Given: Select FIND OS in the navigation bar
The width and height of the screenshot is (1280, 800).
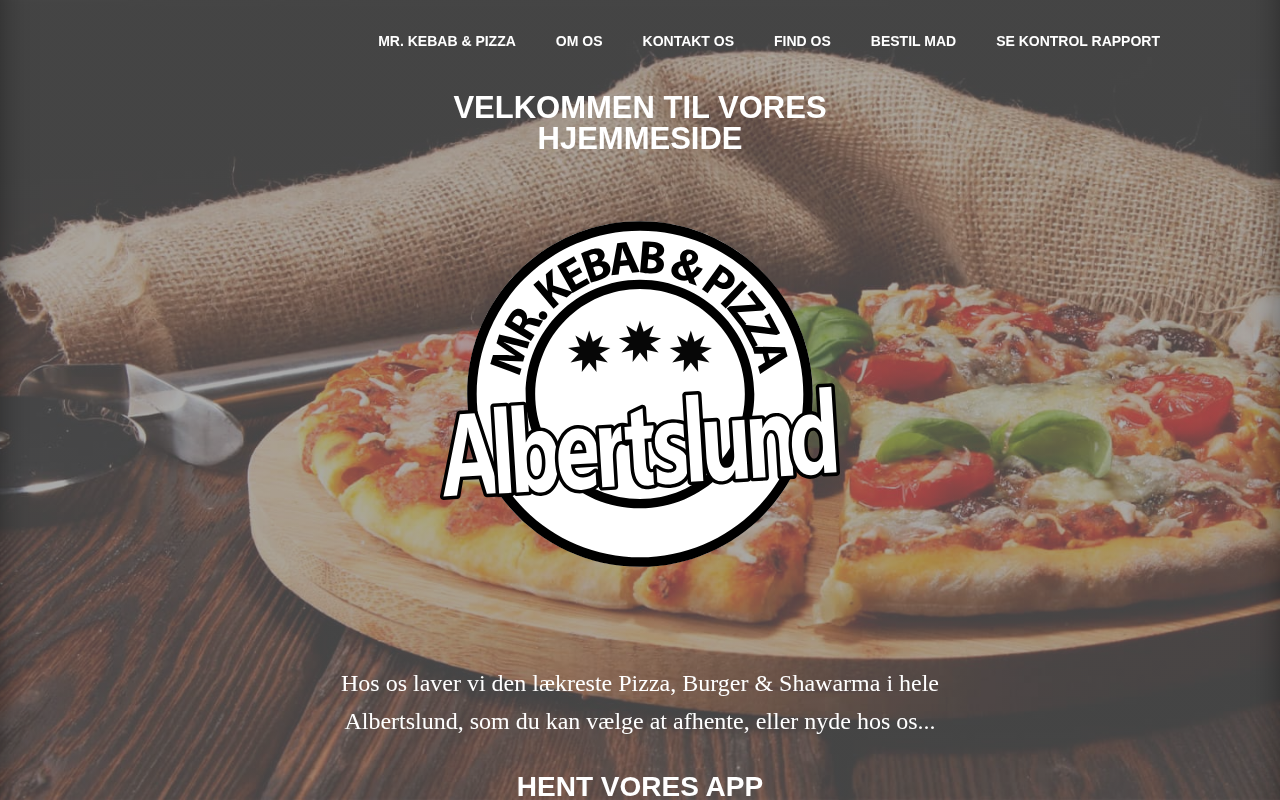Looking at the screenshot, I should (802, 41).
